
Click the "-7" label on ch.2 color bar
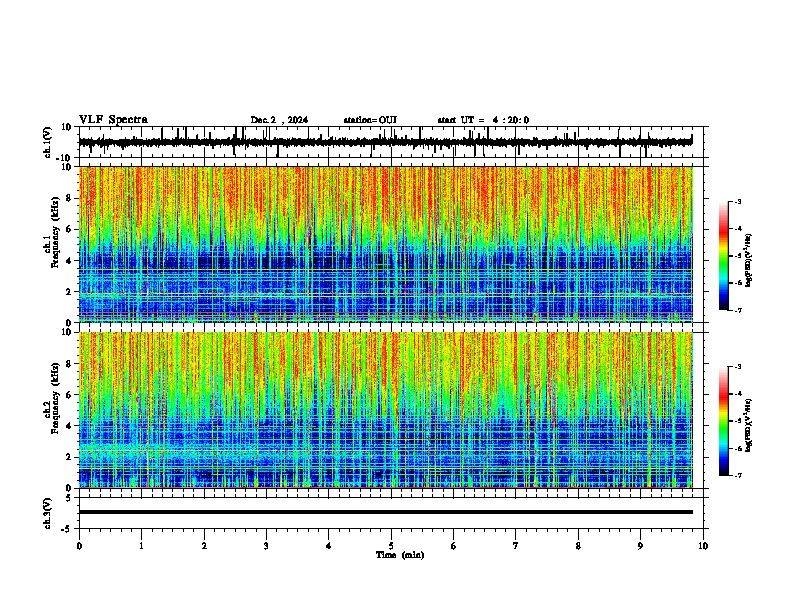738,476
